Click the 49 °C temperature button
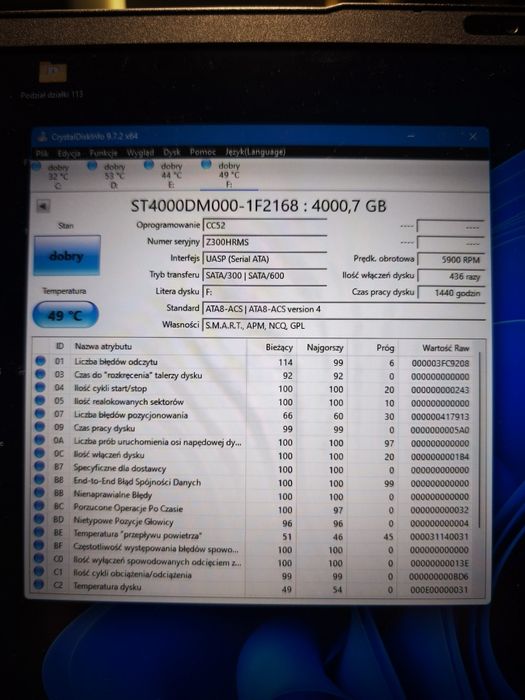 (x=65, y=316)
